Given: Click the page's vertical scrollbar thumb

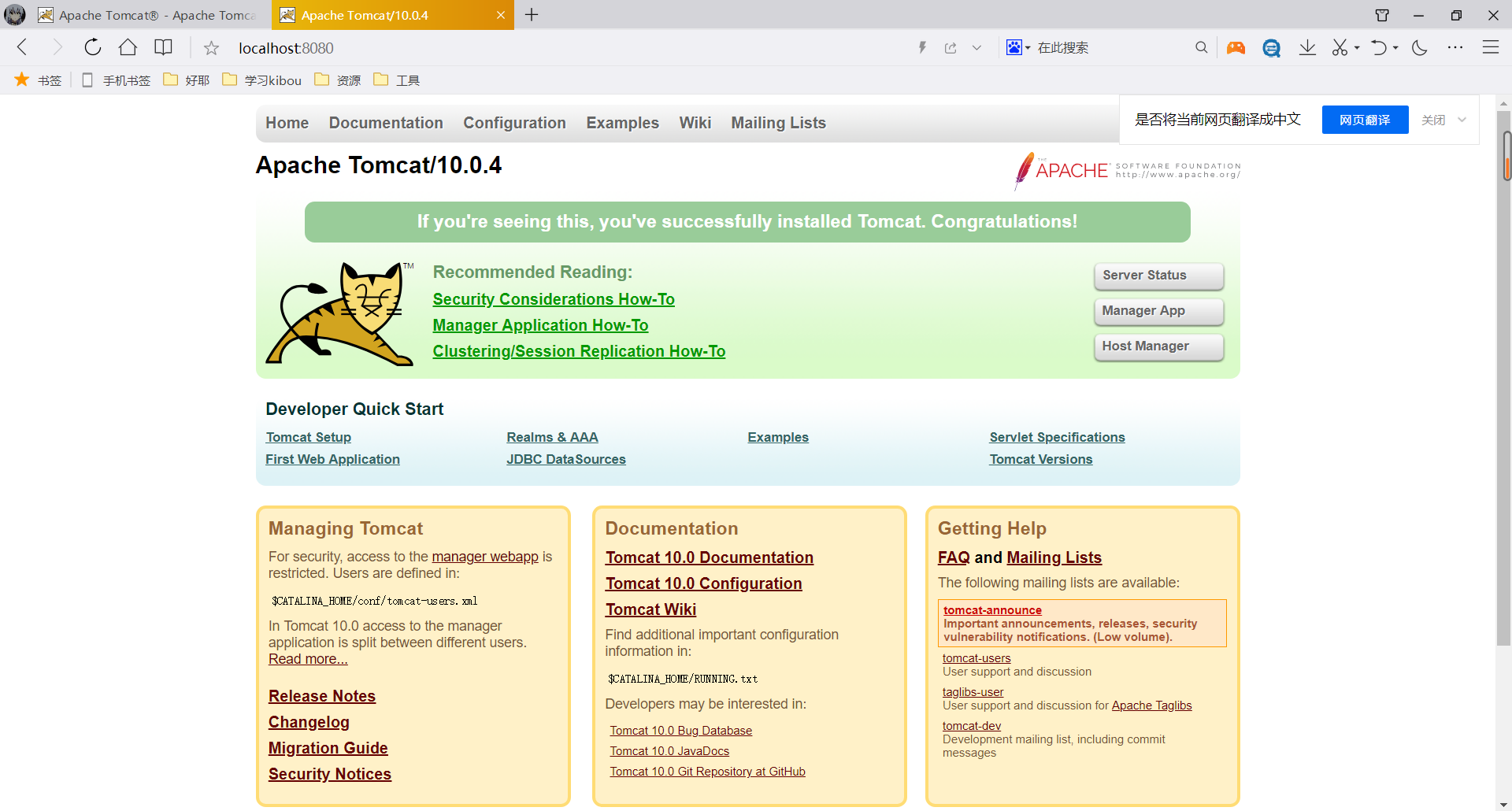Looking at the screenshot, I should coord(1506,156).
